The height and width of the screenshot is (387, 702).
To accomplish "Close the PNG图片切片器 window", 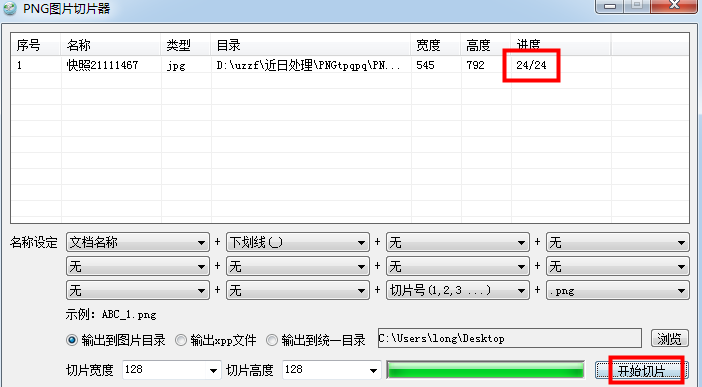I will coord(674,5).
